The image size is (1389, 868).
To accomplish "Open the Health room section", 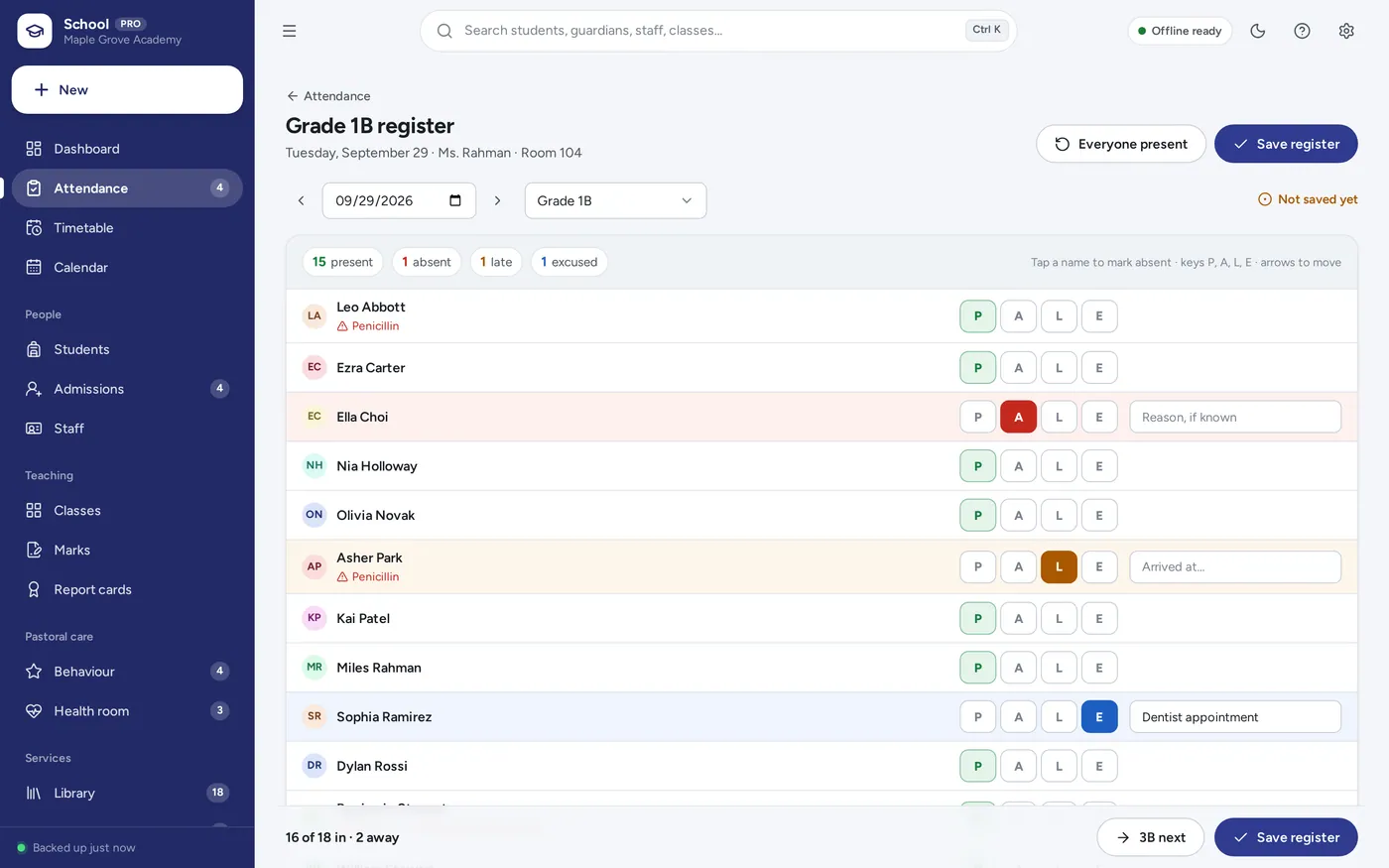I will tap(127, 711).
